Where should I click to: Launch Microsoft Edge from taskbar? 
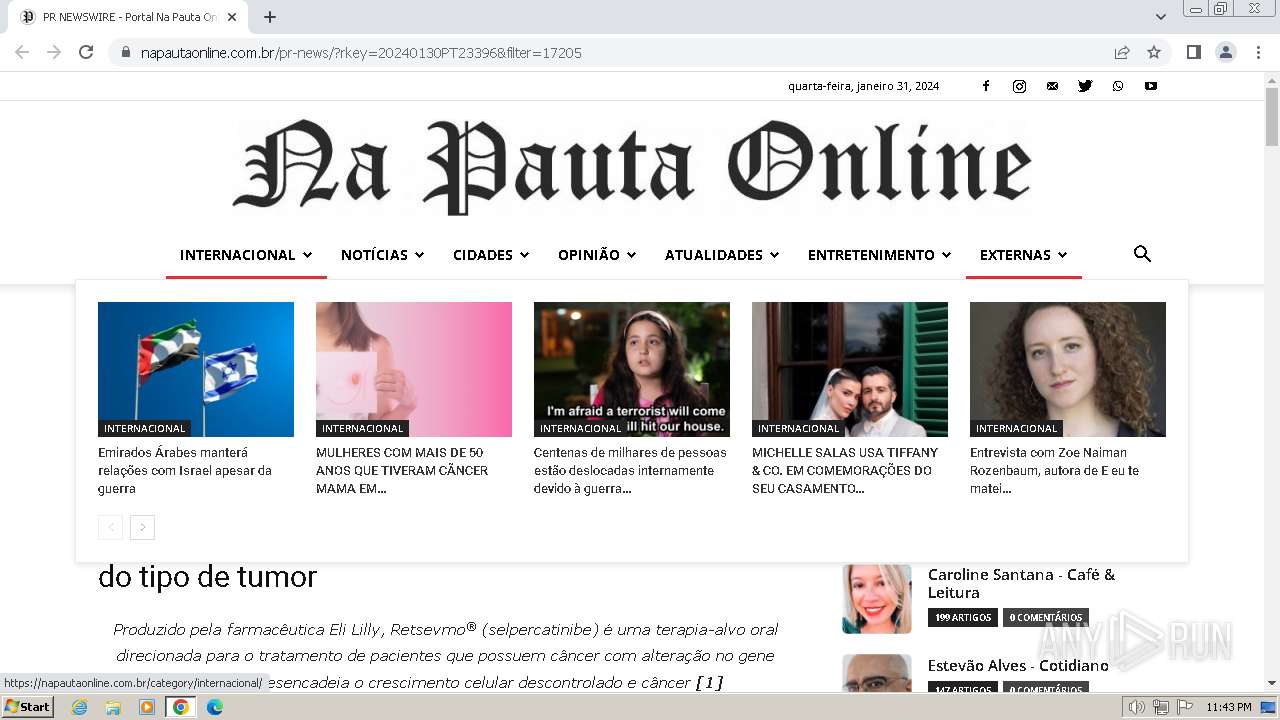[214, 707]
